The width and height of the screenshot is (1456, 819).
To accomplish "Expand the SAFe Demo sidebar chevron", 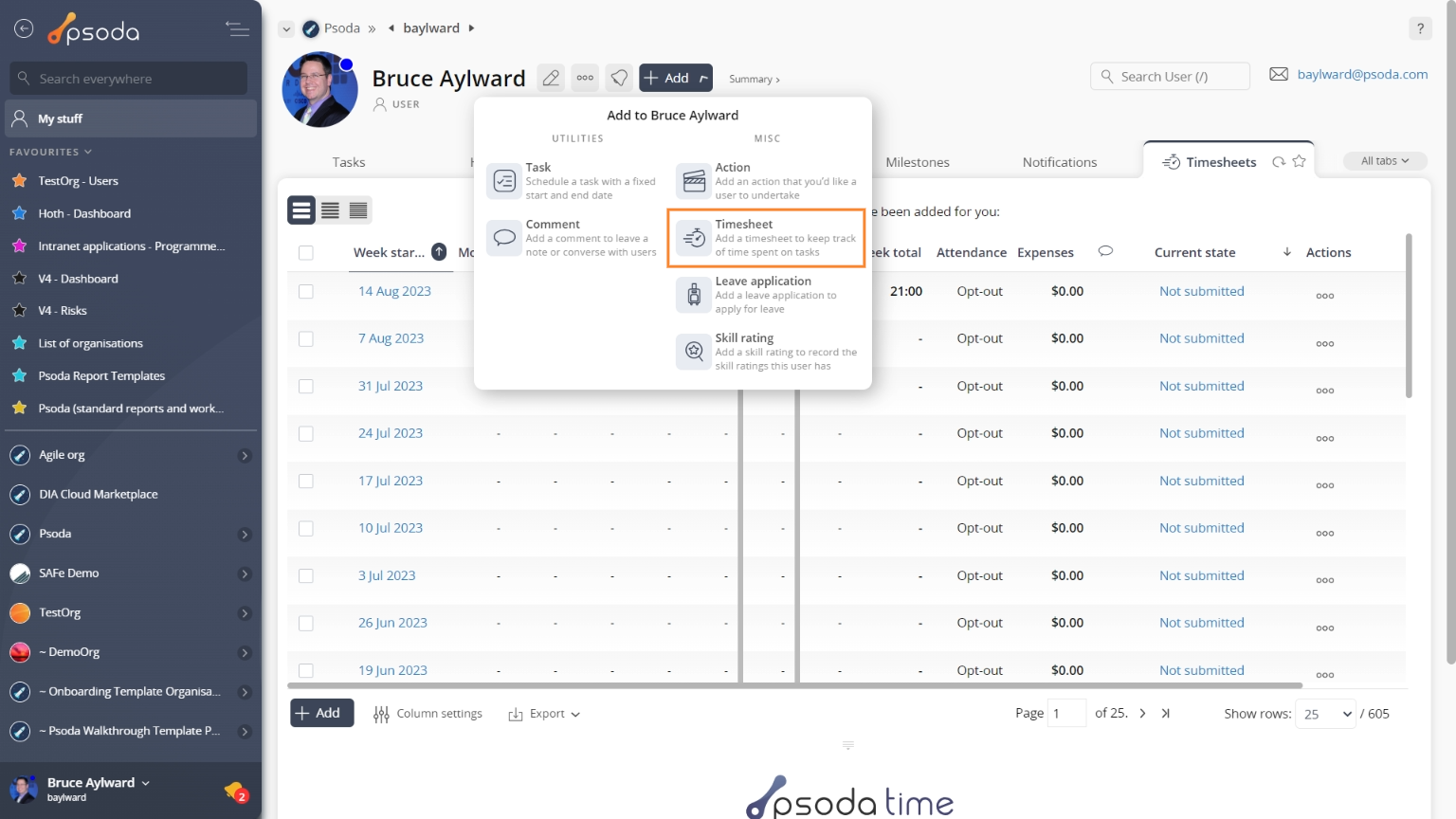I will click(245, 574).
